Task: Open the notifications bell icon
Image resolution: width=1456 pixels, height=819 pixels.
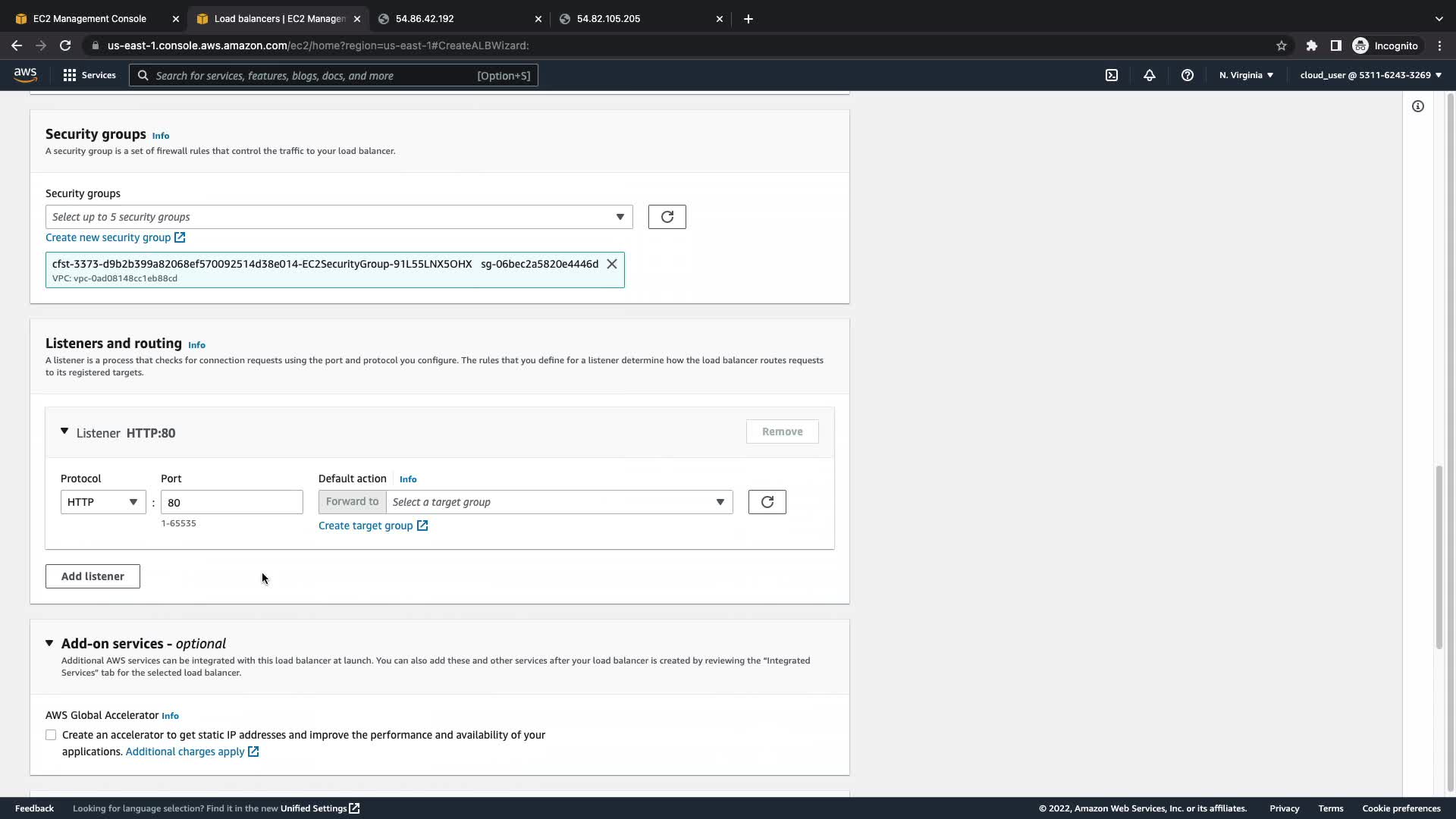Action: (1150, 75)
